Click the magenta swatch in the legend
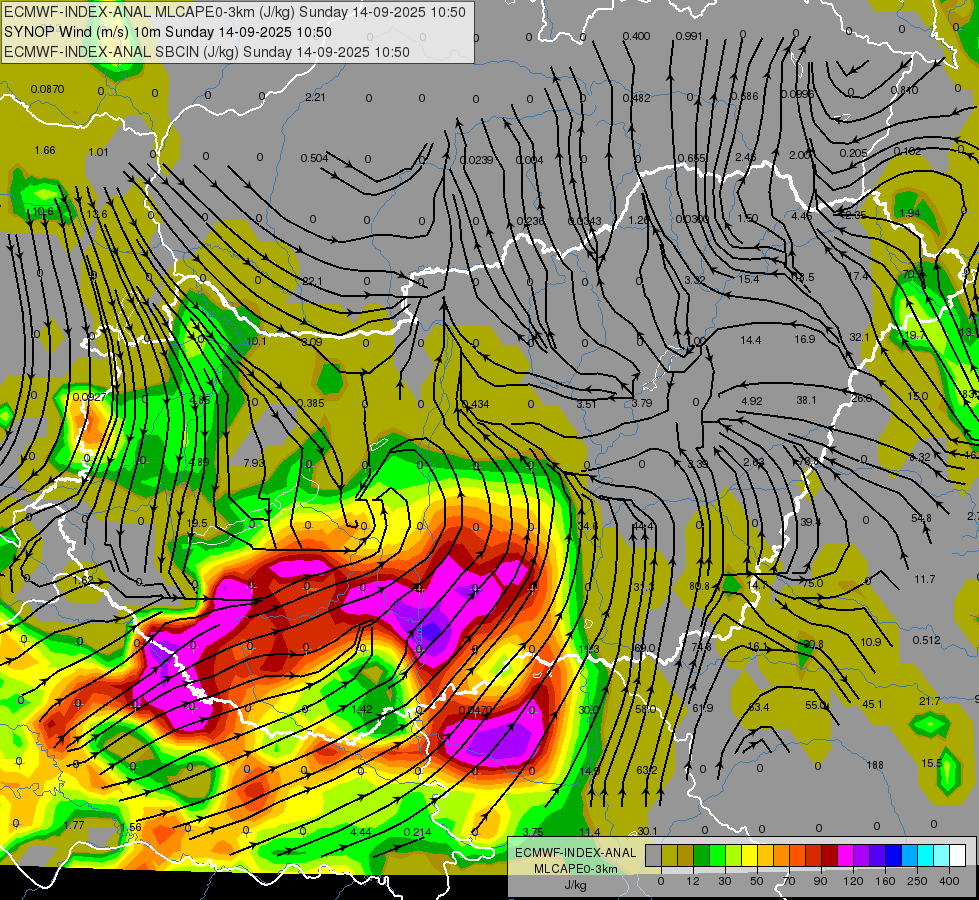 845,855
